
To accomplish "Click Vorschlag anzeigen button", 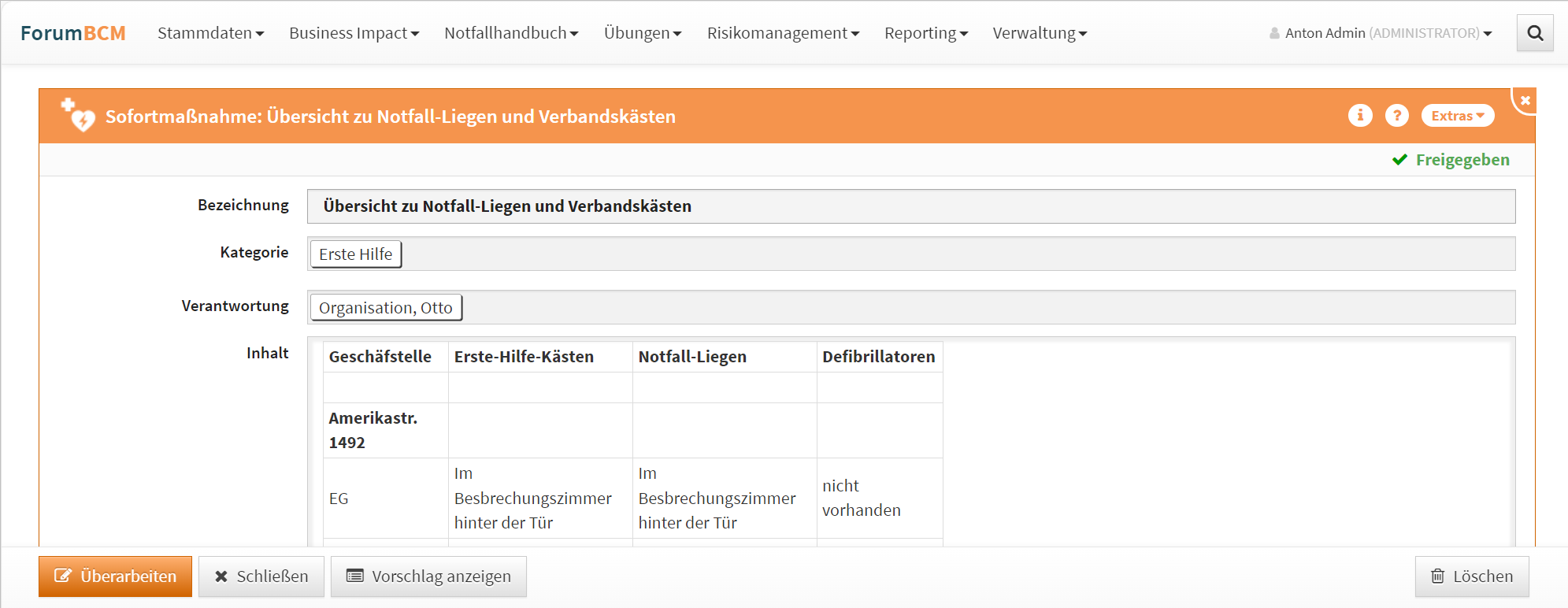I will pos(428,576).
